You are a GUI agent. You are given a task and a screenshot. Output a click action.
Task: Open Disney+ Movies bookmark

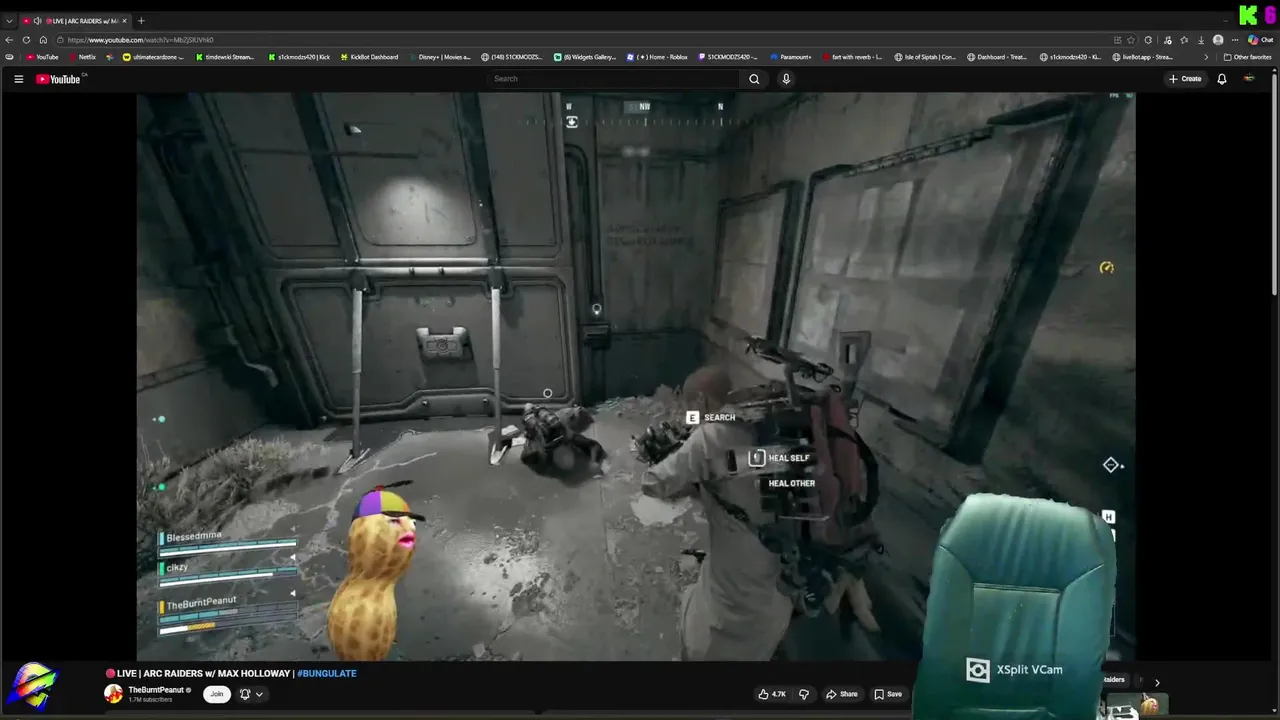click(x=439, y=57)
